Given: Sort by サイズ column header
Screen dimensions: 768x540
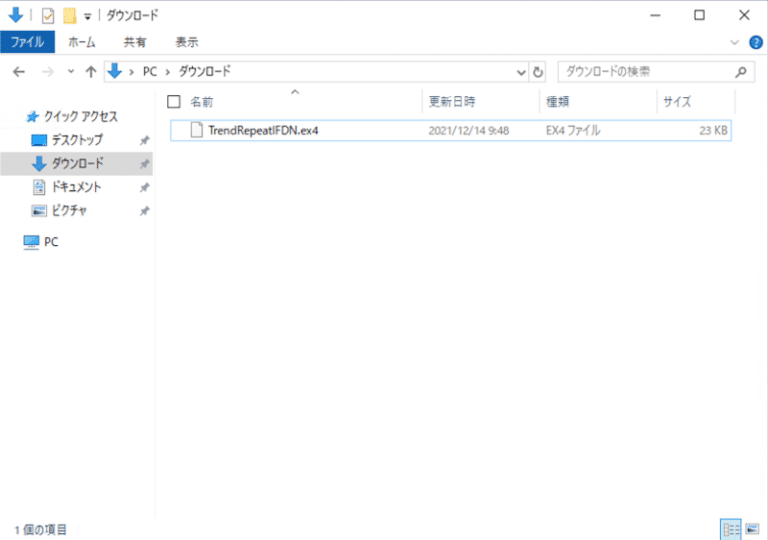Looking at the screenshot, I should (677, 101).
